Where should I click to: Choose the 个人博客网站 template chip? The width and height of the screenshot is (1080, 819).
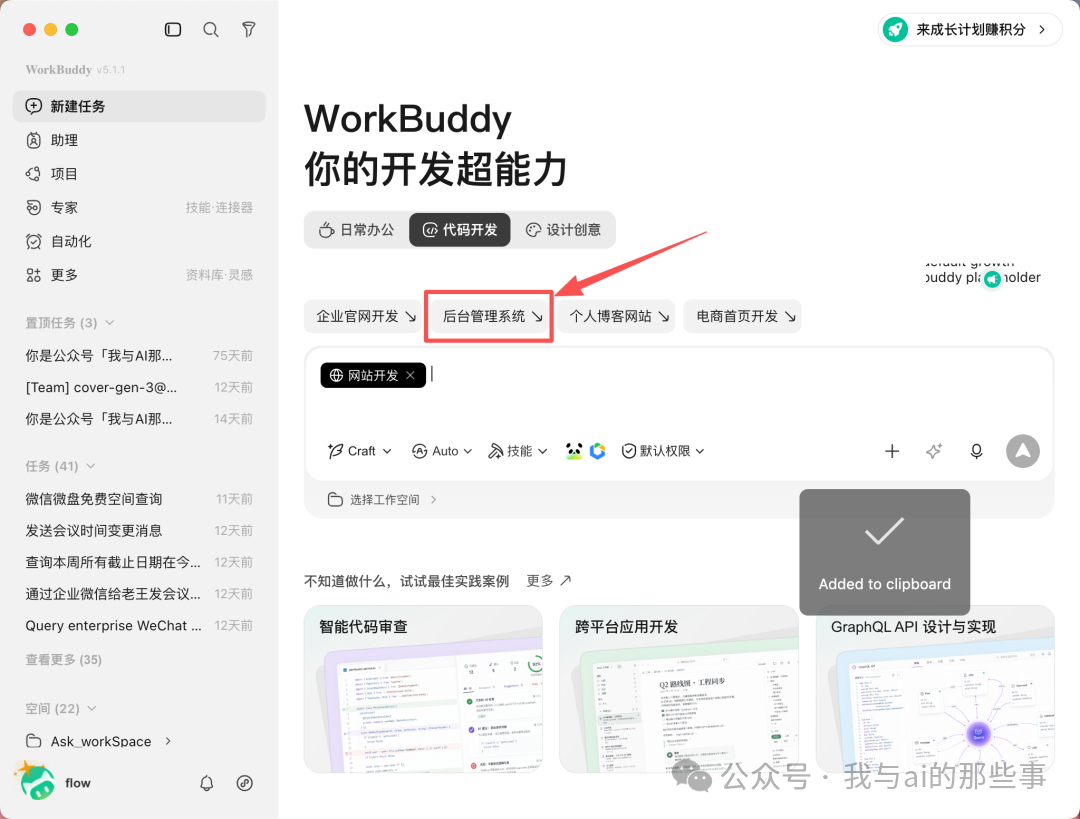[616, 316]
